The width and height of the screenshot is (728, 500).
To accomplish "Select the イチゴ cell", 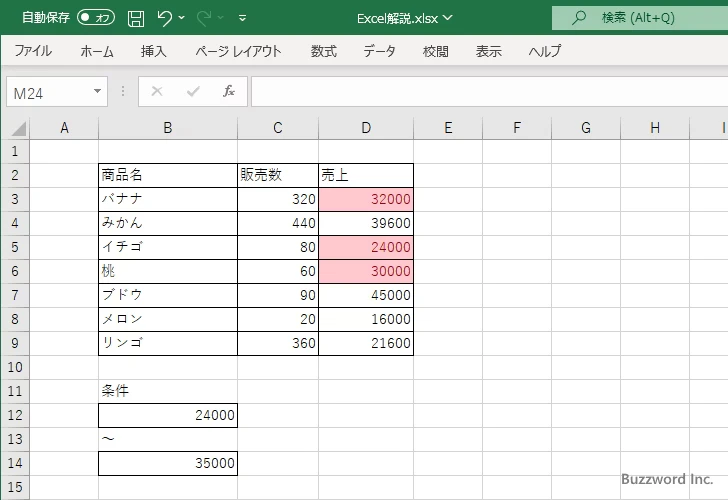I will (x=168, y=247).
